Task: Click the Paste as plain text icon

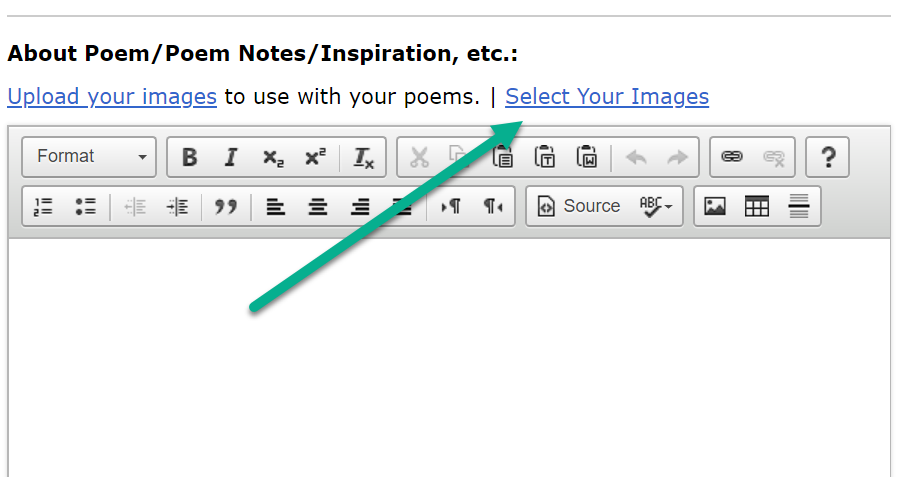Action: (545, 157)
